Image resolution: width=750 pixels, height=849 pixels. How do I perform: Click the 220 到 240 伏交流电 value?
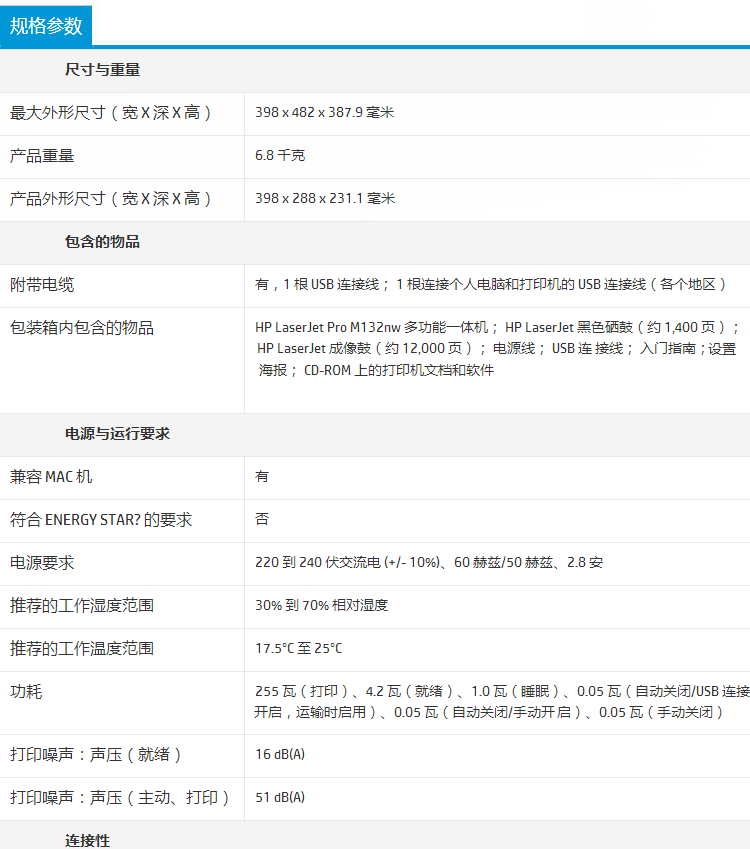[429, 563]
